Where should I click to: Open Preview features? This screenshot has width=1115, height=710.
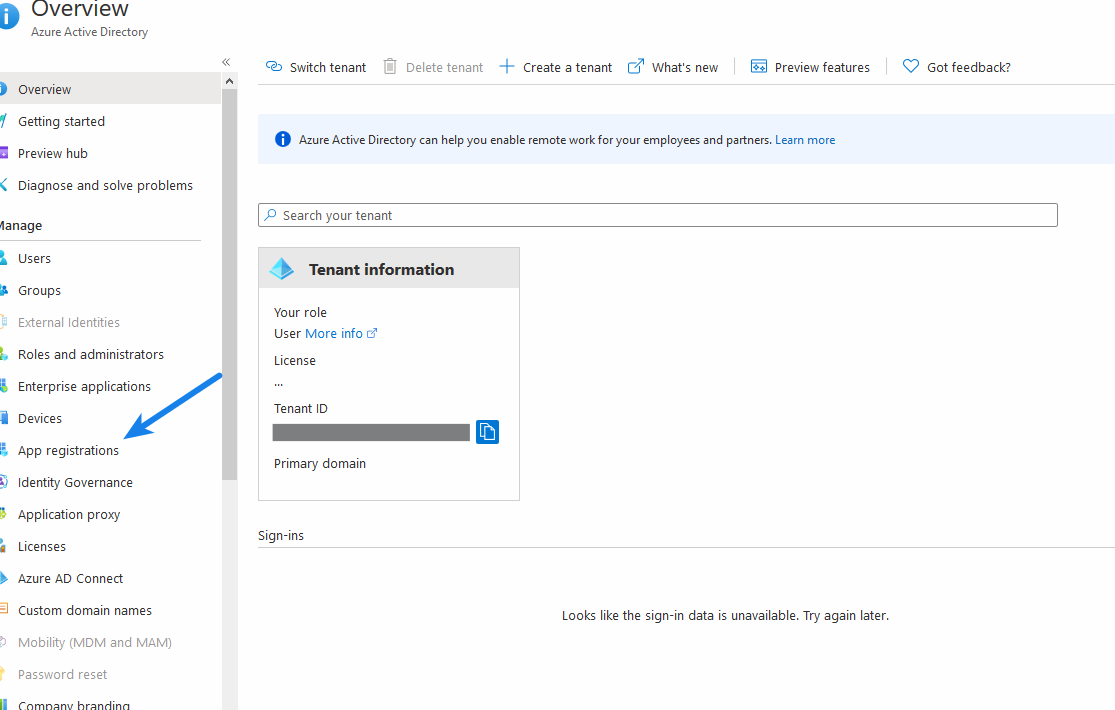click(810, 67)
